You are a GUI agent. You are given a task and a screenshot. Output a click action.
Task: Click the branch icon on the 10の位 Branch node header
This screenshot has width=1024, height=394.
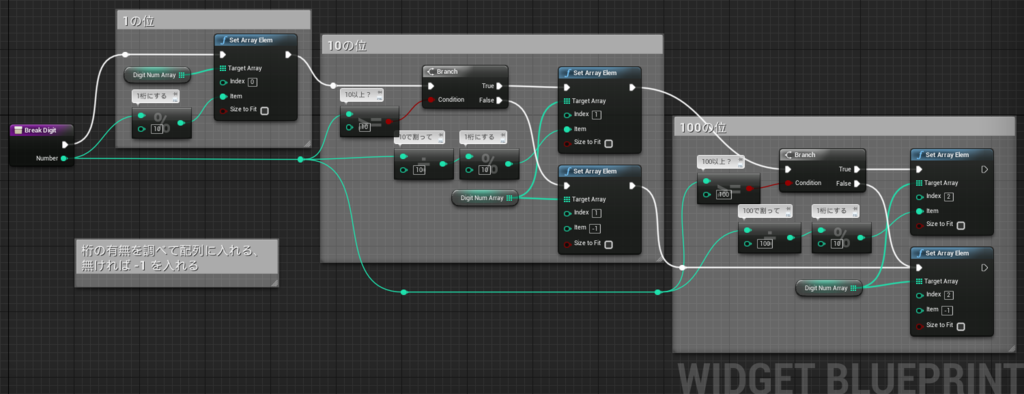click(431, 73)
